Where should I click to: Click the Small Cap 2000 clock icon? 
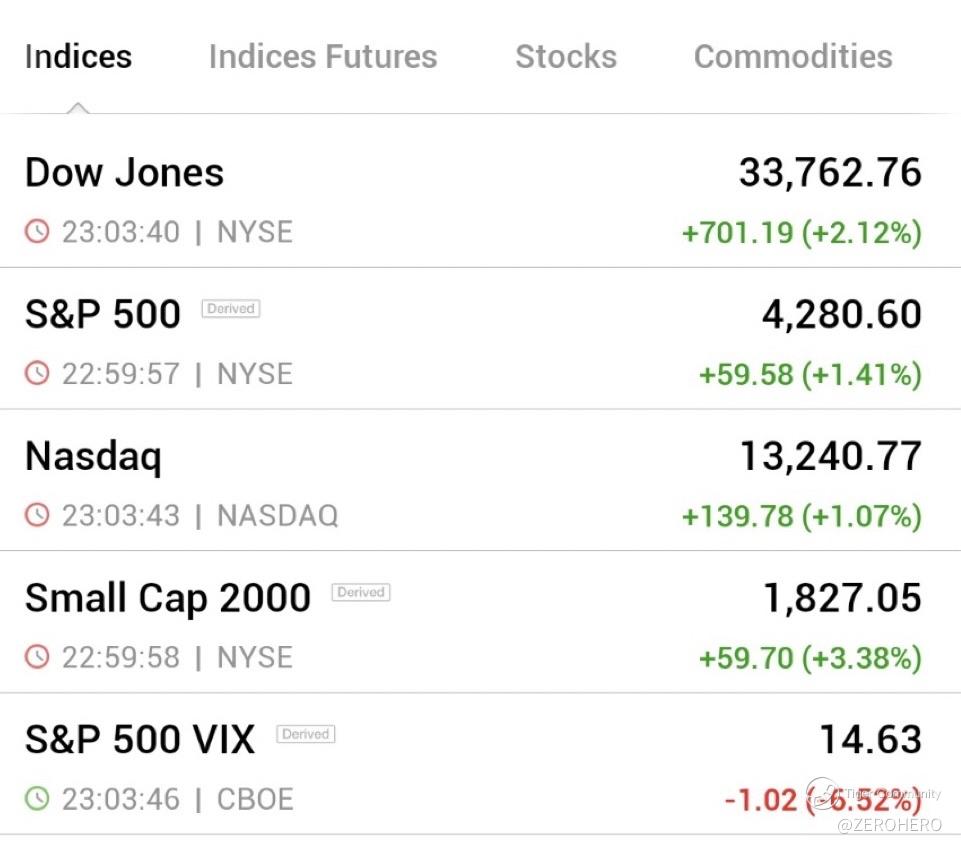[x=37, y=658]
